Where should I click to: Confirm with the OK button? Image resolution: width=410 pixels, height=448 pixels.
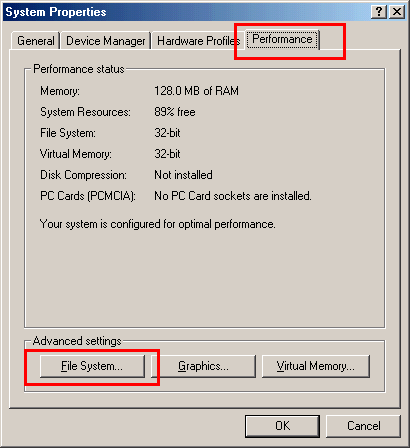[x=282, y=426]
